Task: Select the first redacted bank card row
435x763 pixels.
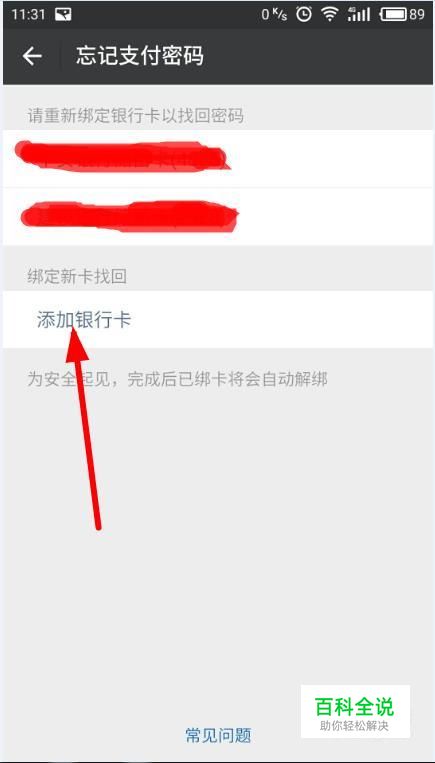Action: [218, 159]
